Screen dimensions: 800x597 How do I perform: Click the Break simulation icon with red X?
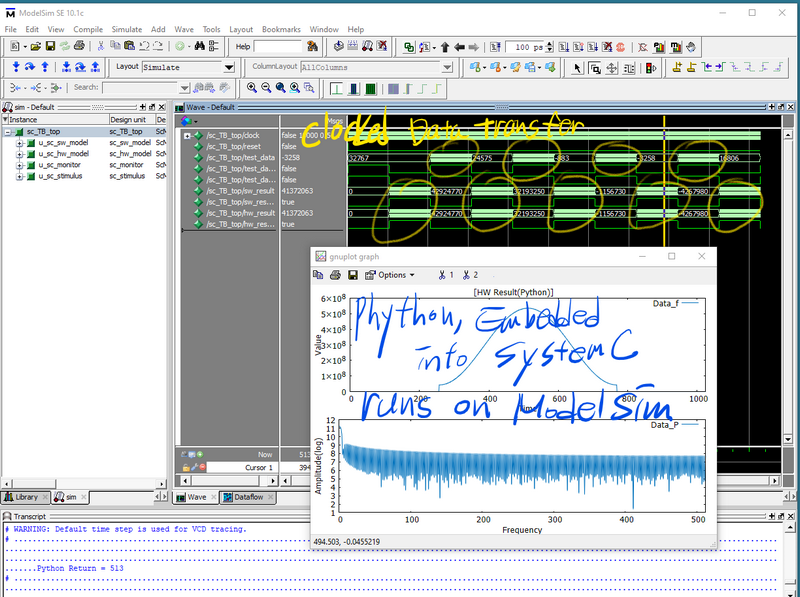coord(607,47)
